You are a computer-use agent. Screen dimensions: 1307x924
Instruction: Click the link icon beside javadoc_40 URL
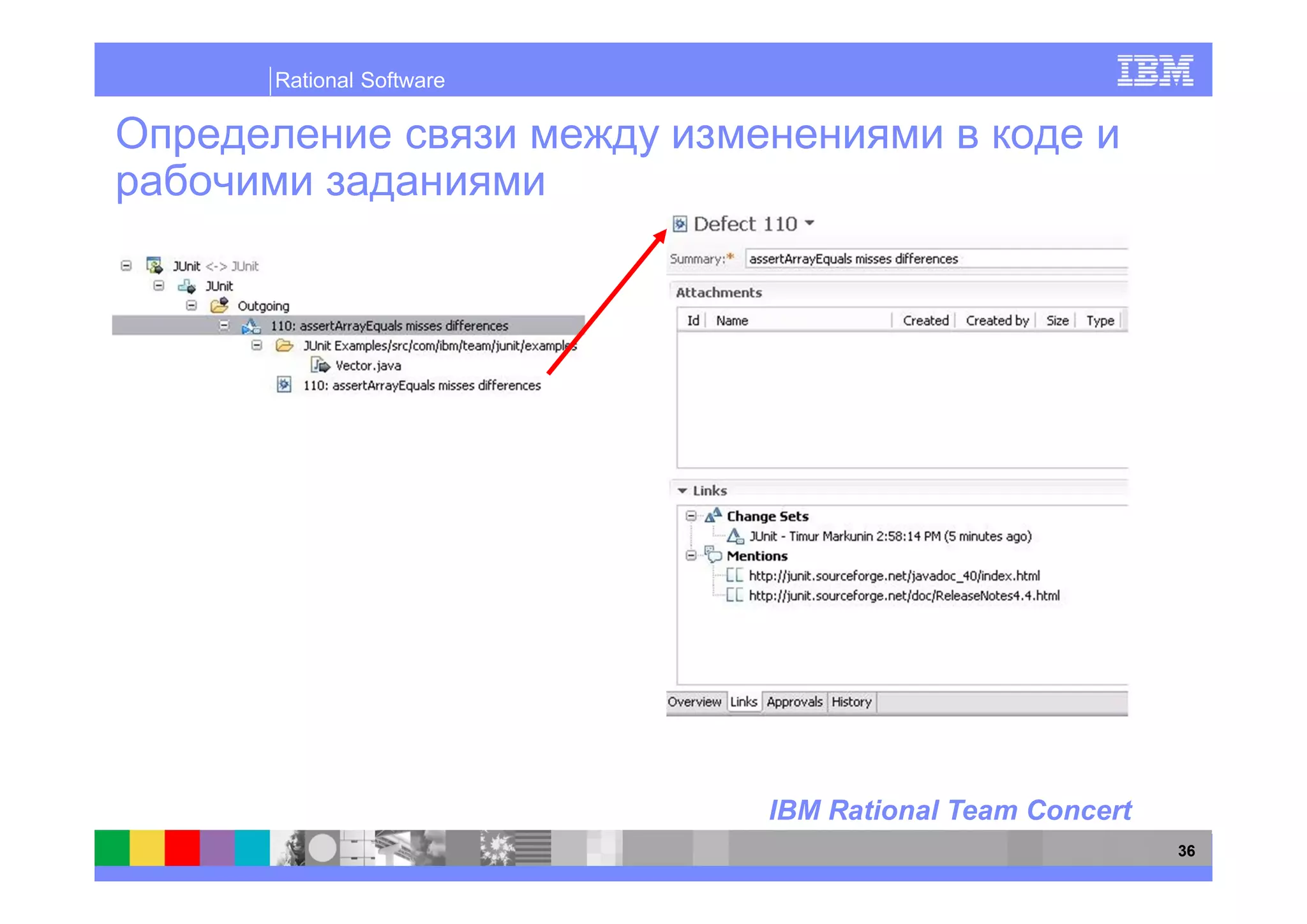735,575
